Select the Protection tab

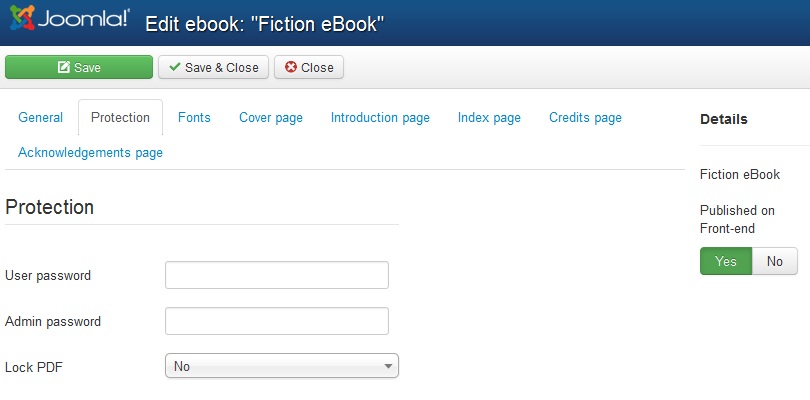pyautogui.click(x=120, y=117)
